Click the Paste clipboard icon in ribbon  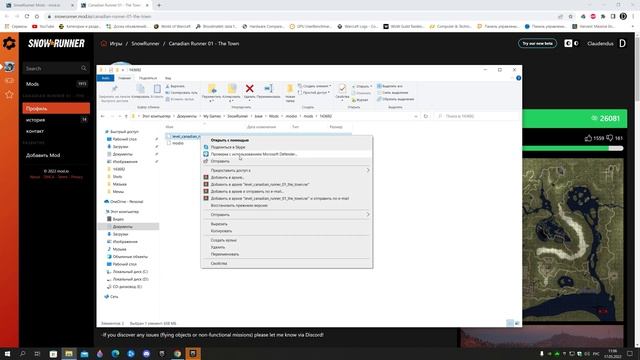coord(157,89)
